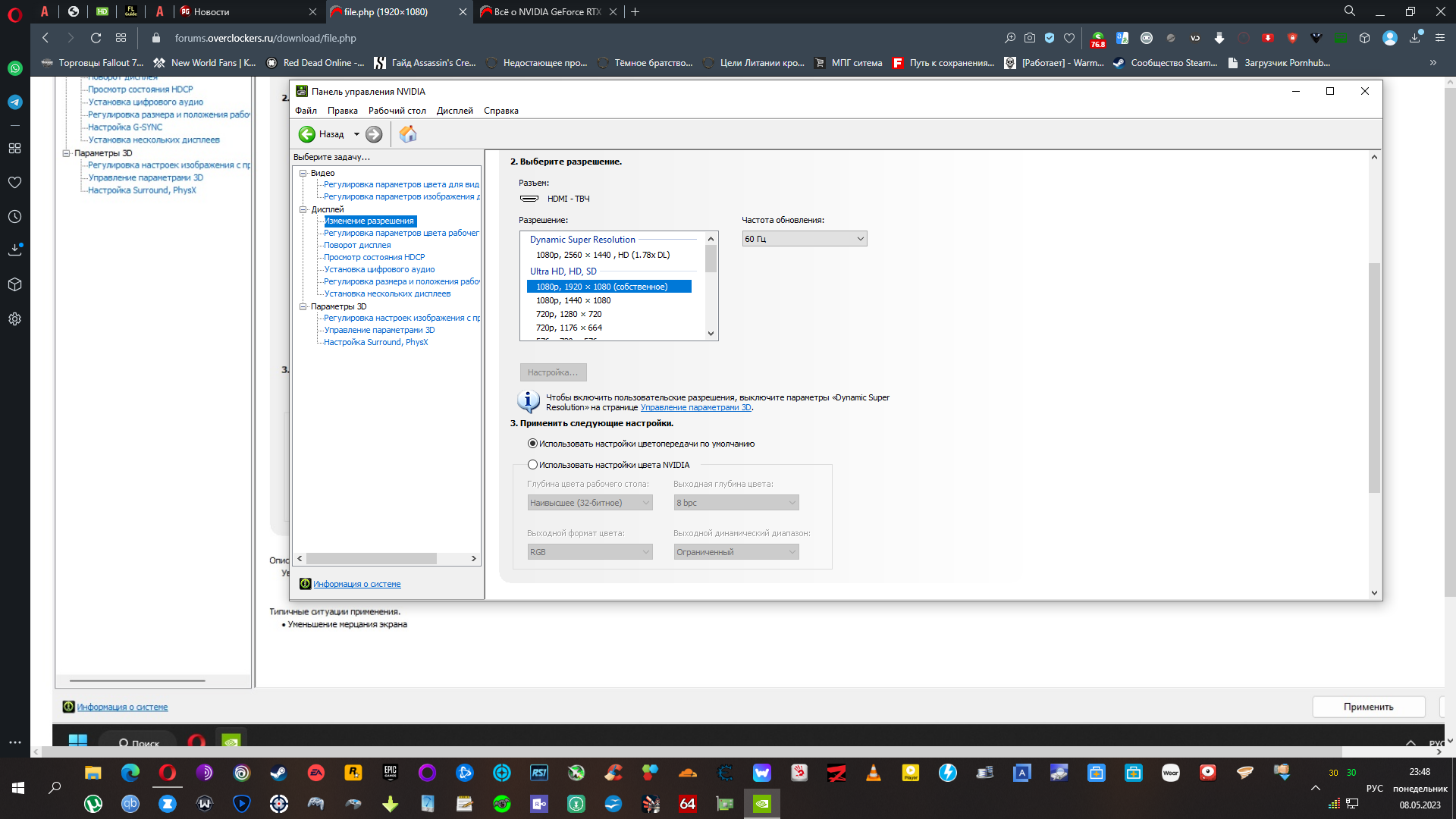
Task: Open Opera sidebar settings gear icon
Action: coord(14,319)
